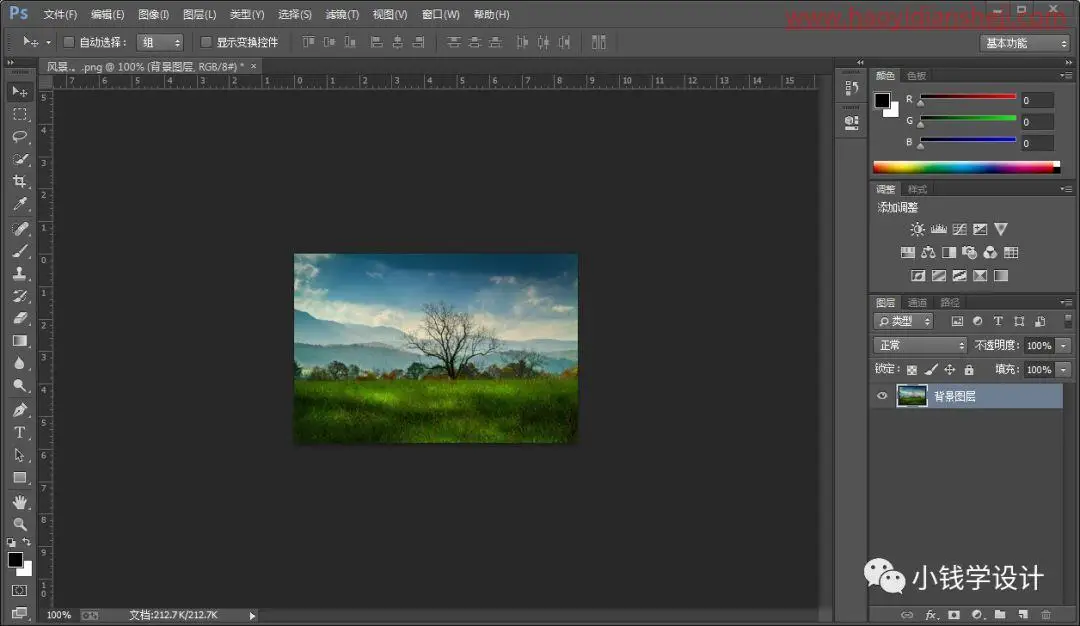Select the Clone Stamp tool
Viewport: 1080px width, 626px height.
pos(20,273)
